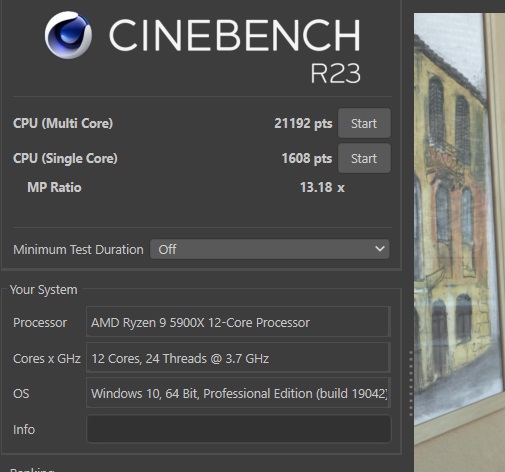Viewport: 505px width, 472px height.
Task: Select the Processor field showing AMD Ryzen 9 5900X
Action: point(238,322)
